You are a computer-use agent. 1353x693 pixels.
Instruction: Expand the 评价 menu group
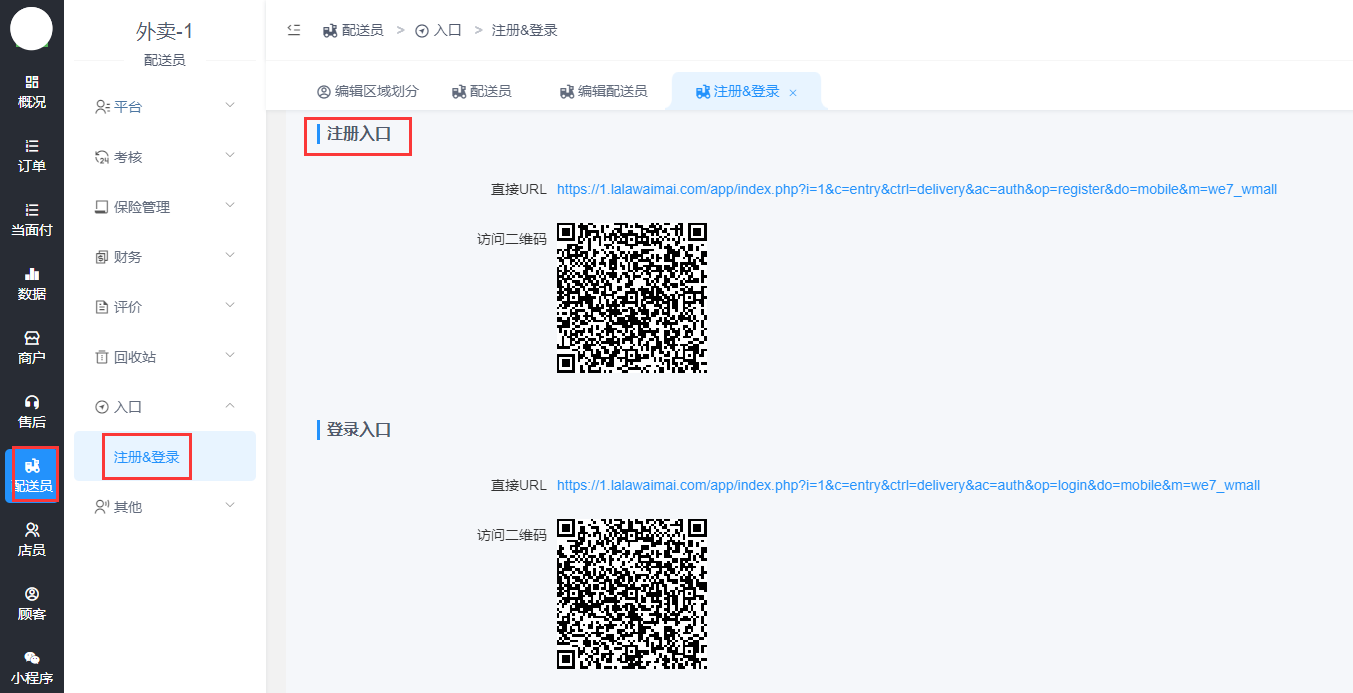point(165,306)
